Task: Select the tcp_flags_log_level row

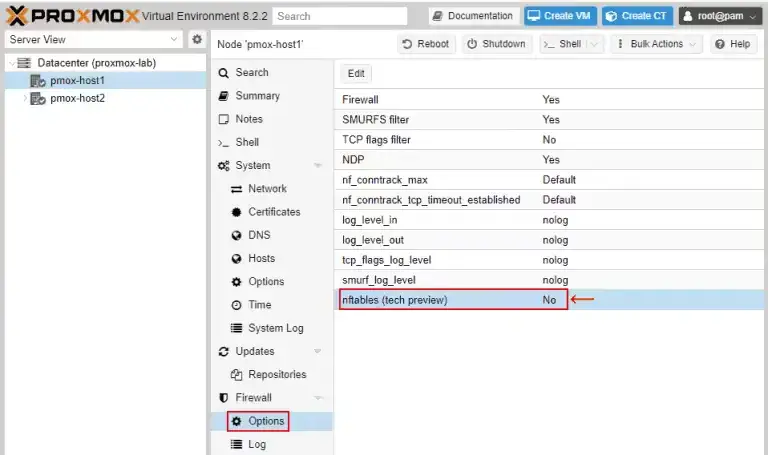Action: [x=549, y=260]
